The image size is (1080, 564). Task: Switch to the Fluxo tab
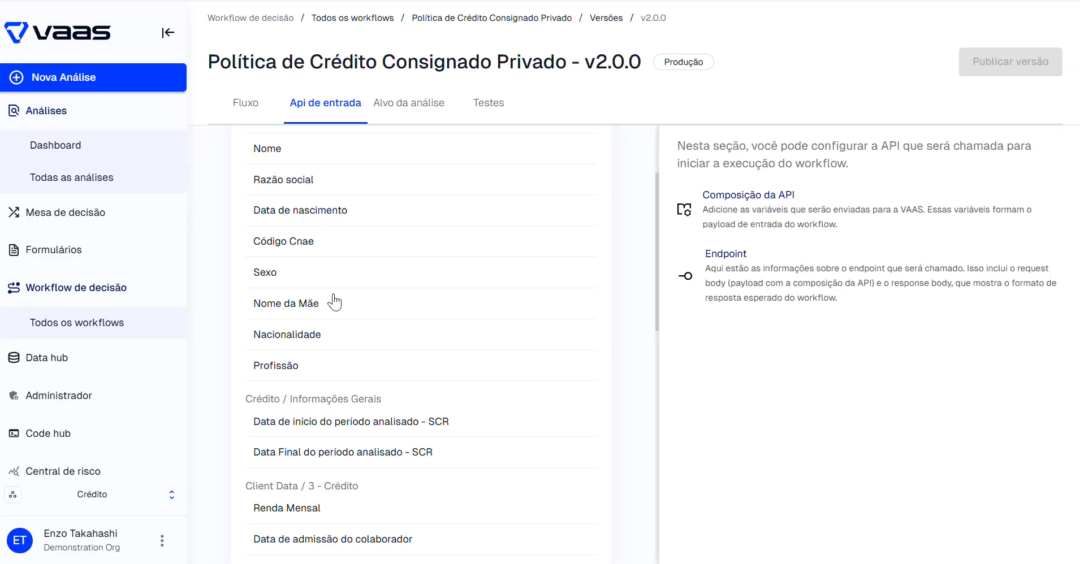click(x=245, y=103)
